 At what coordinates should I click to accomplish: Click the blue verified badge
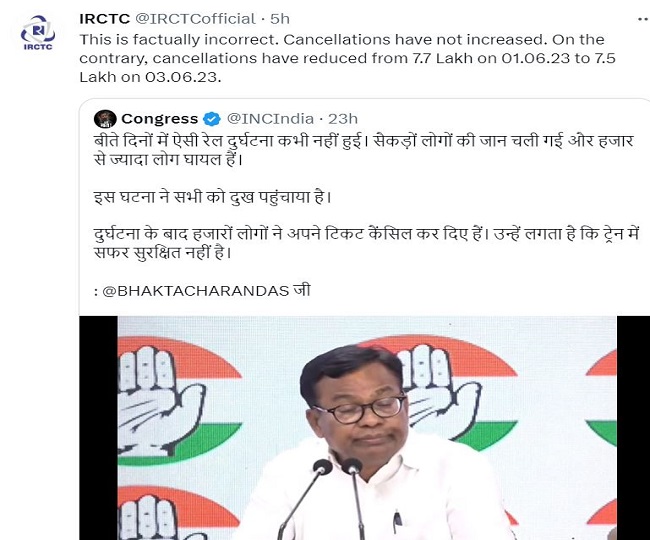click(x=212, y=119)
